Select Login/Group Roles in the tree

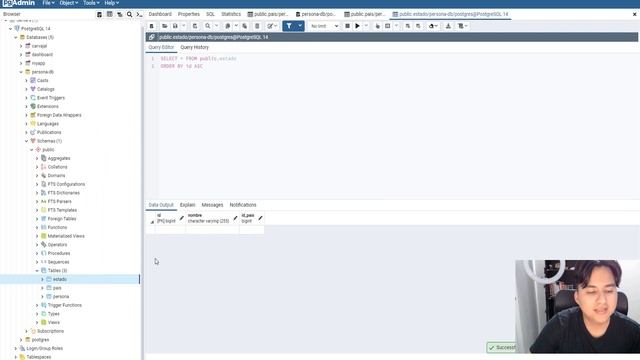click(44, 348)
